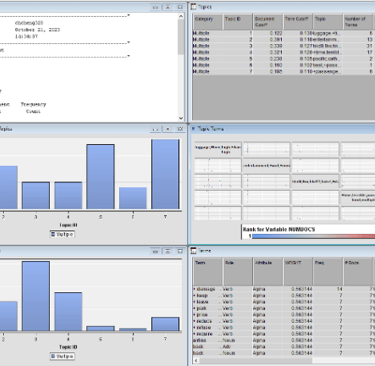Click the legend marker under the lower bar chart
Viewport: 375px width, 366px height.
coord(53,356)
